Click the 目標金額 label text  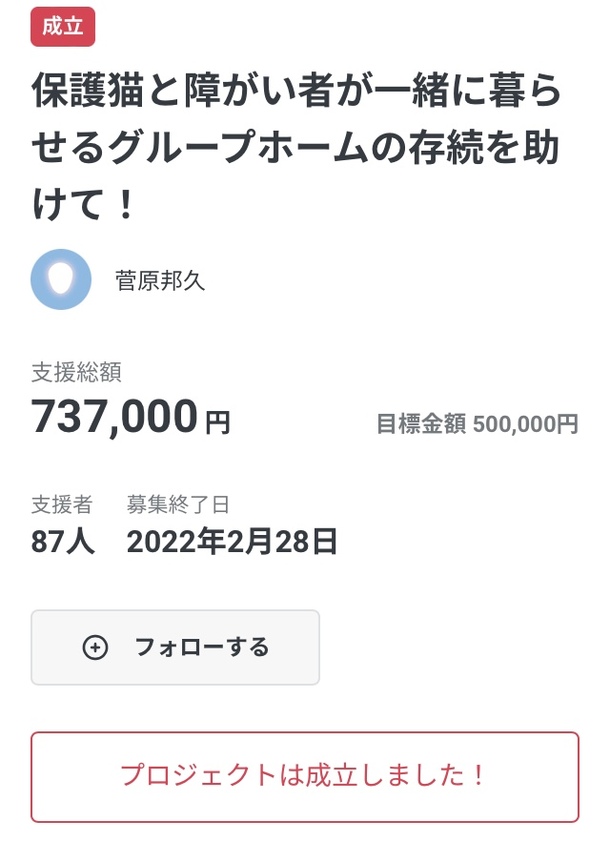click(420, 424)
